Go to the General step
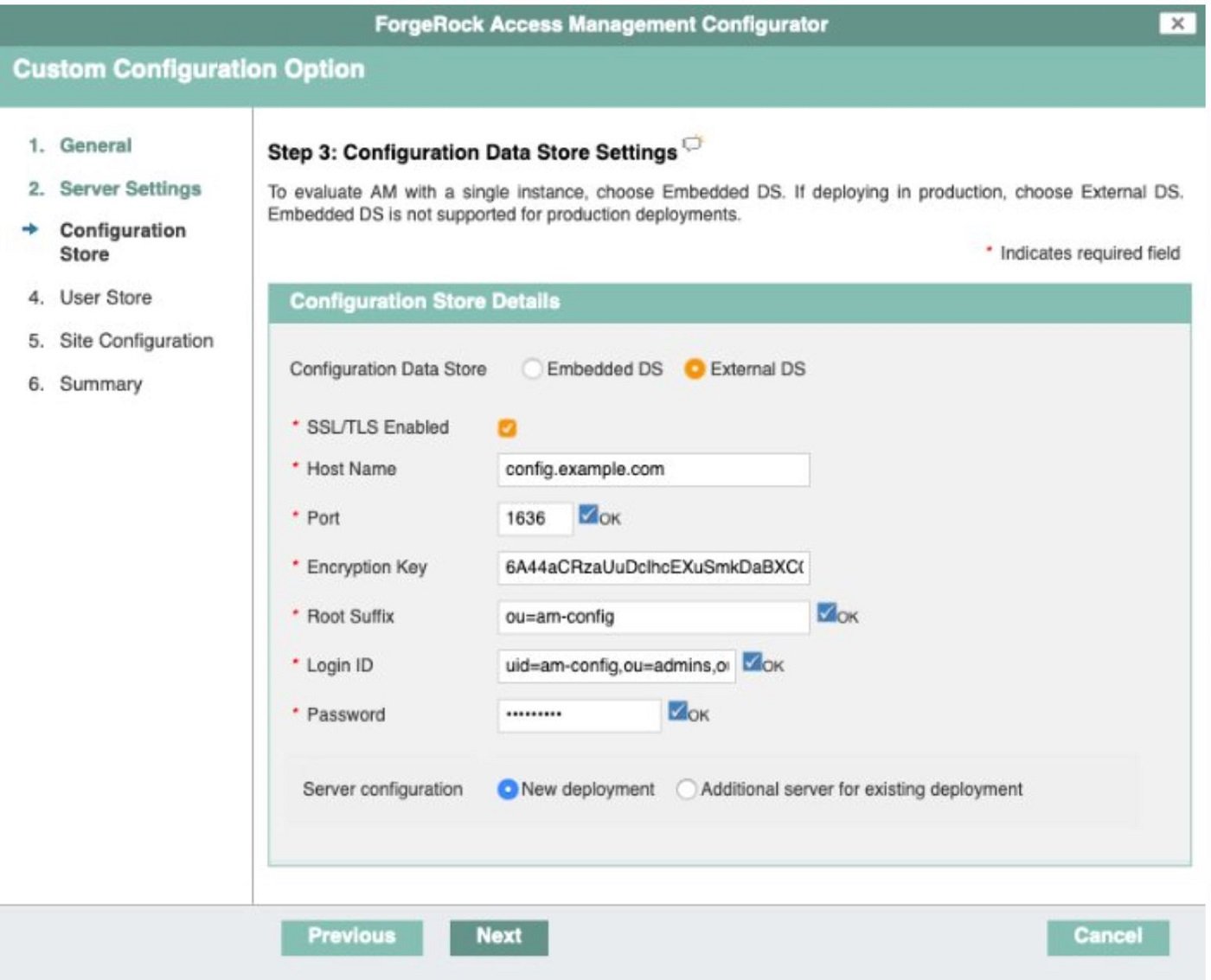Screen dimensions: 1211x980 pyautogui.click(x=94, y=145)
